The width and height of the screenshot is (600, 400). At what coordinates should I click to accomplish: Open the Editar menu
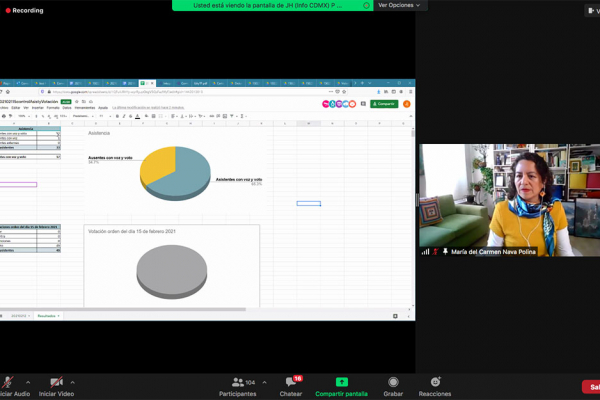16,108
